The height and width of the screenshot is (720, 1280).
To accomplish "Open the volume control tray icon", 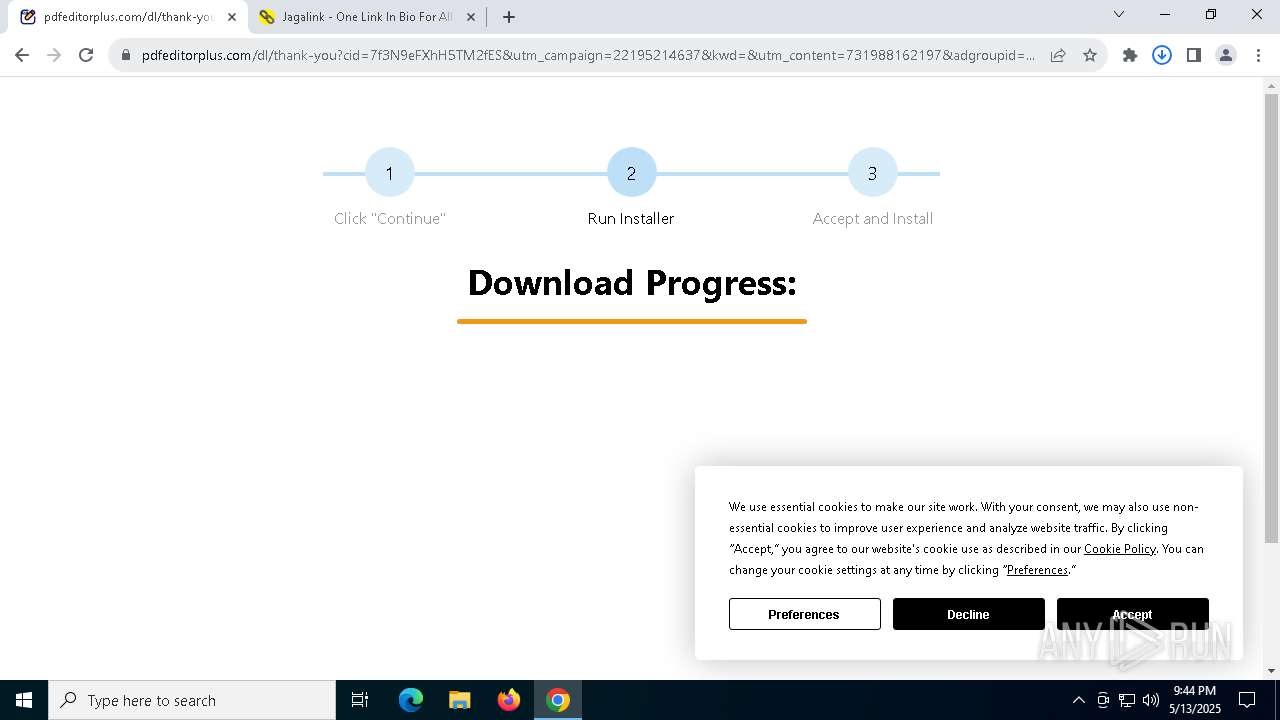I will pos(1151,700).
